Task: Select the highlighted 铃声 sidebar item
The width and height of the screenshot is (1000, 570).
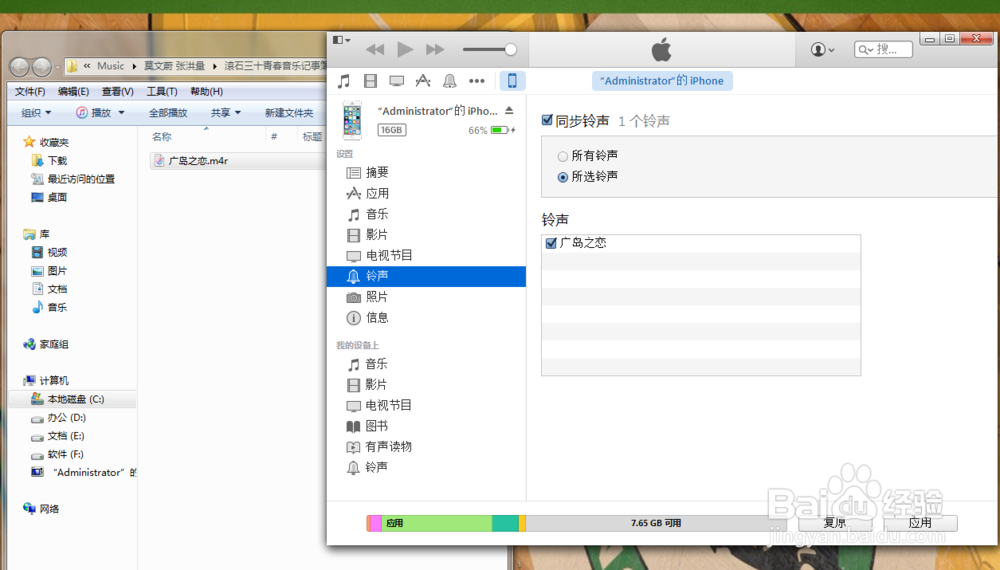Action: [426, 276]
